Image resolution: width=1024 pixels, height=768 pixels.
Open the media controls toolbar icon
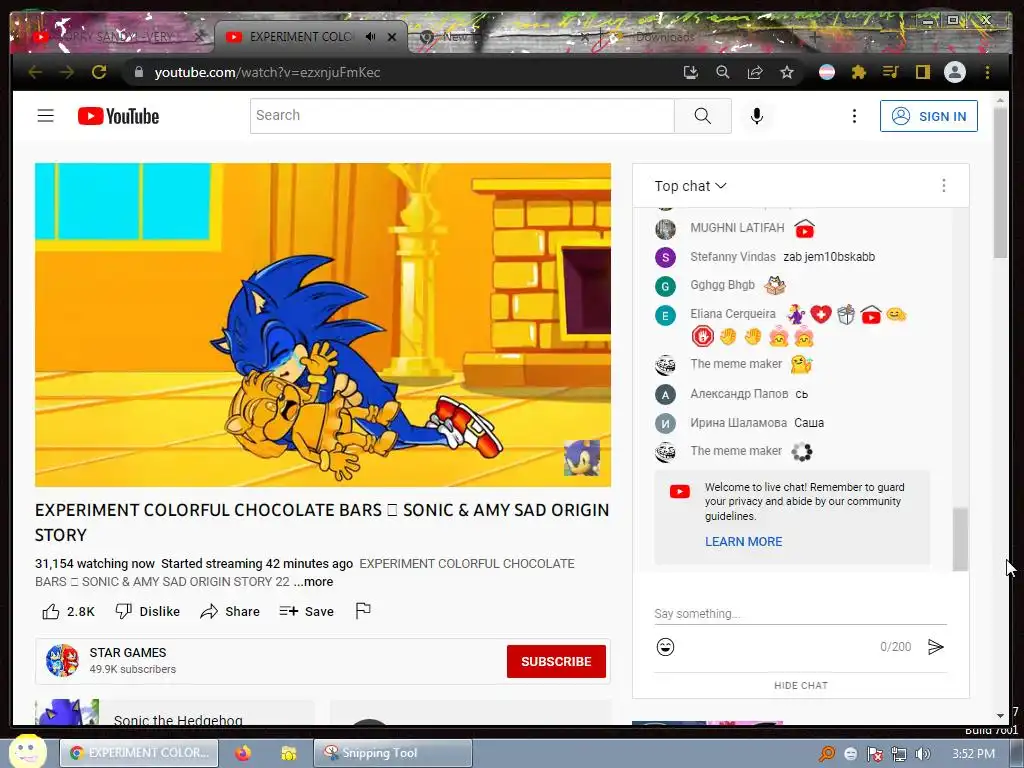coord(890,72)
